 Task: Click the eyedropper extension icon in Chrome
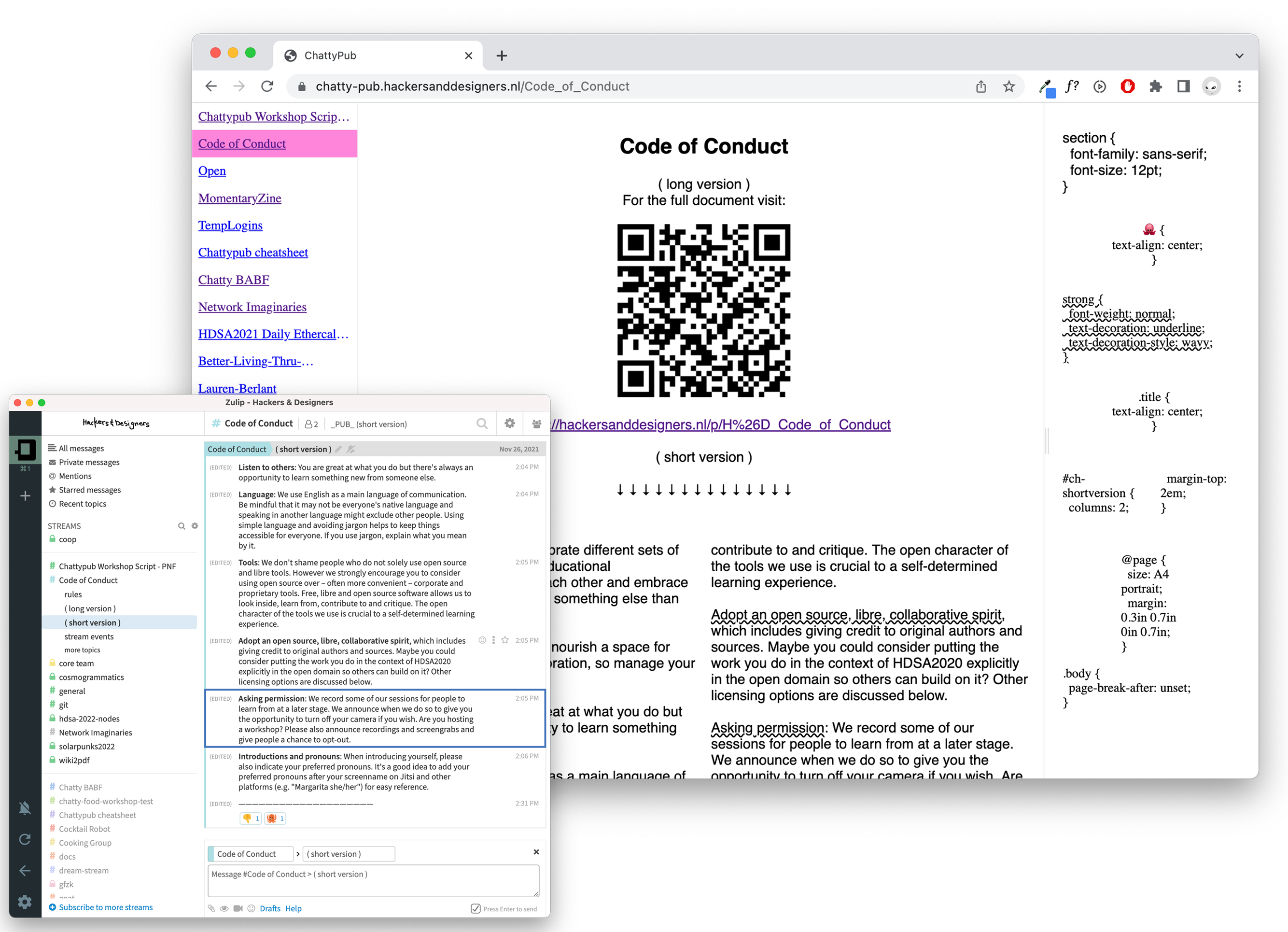point(1046,87)
